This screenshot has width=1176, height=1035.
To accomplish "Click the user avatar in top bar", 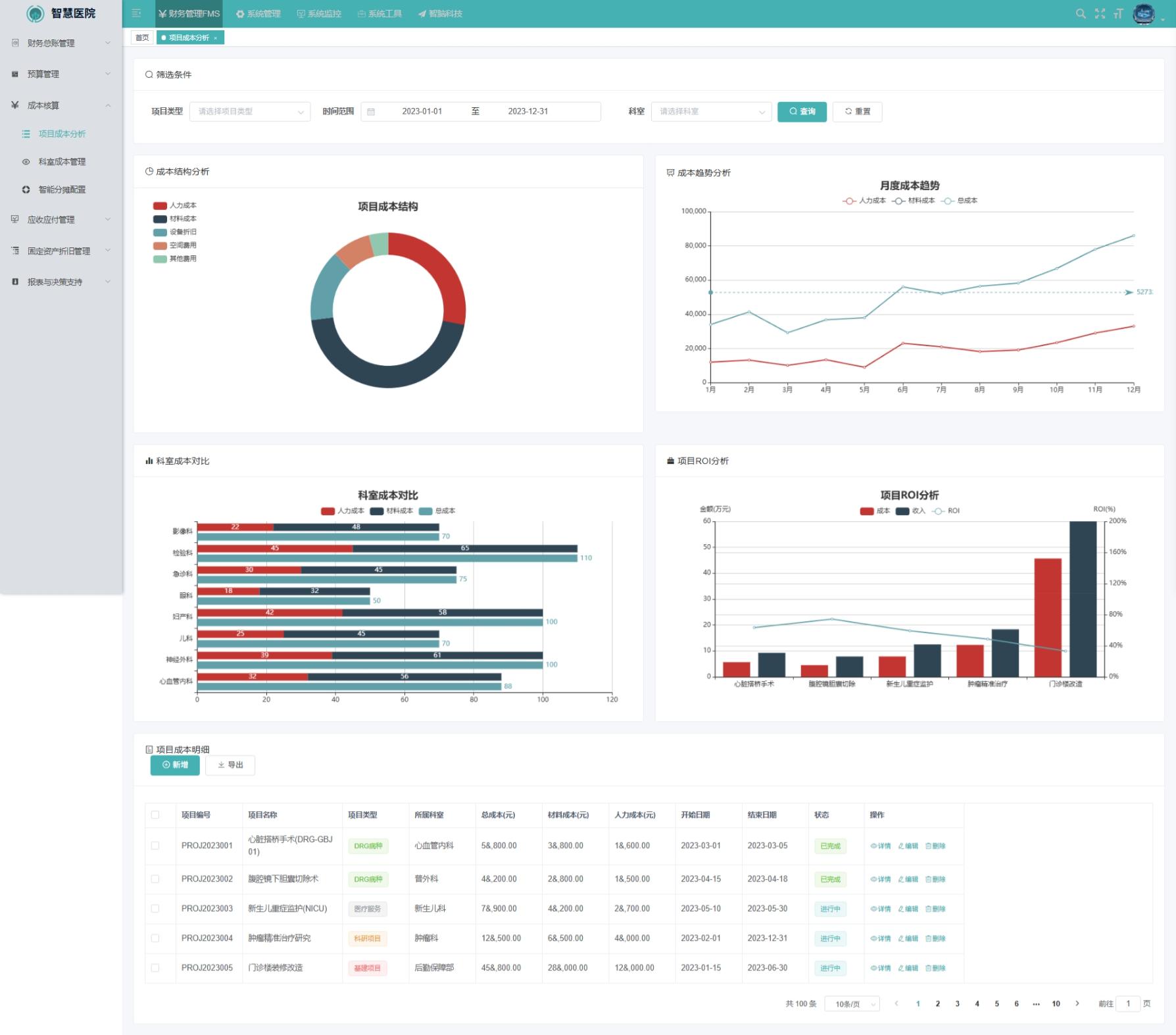I will (1144, 14).
